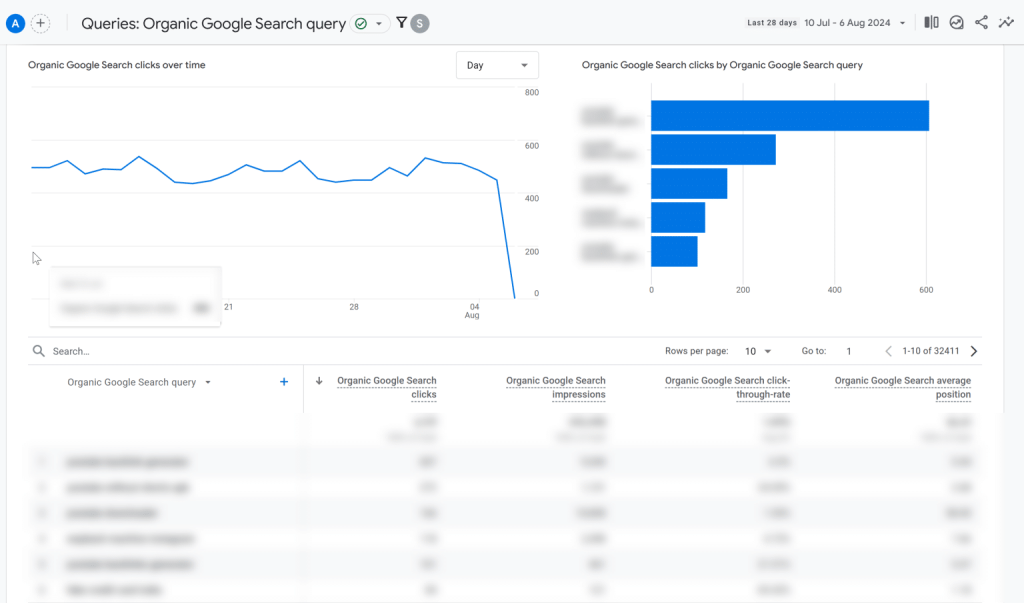Sort by Organic Google Search impressions column
This screenshot has height=603, width=1024.
tap(556, 387)
